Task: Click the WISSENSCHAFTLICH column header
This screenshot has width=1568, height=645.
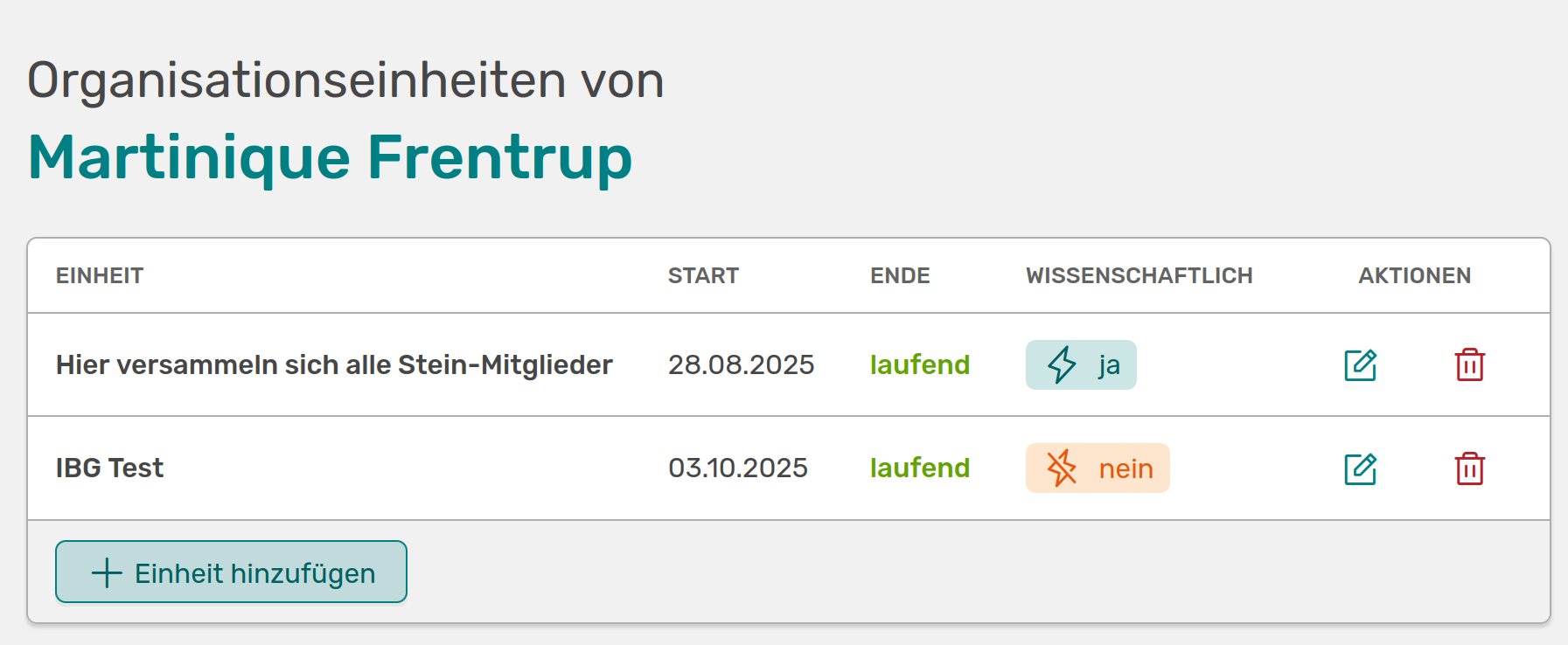Action: pos(1139,276)
